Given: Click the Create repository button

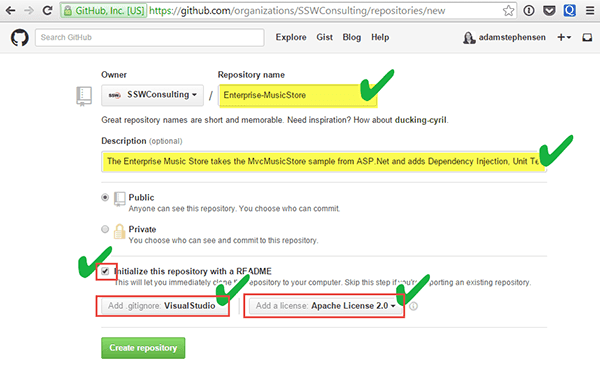Looking at the screenshot, I should click(143, 348).
